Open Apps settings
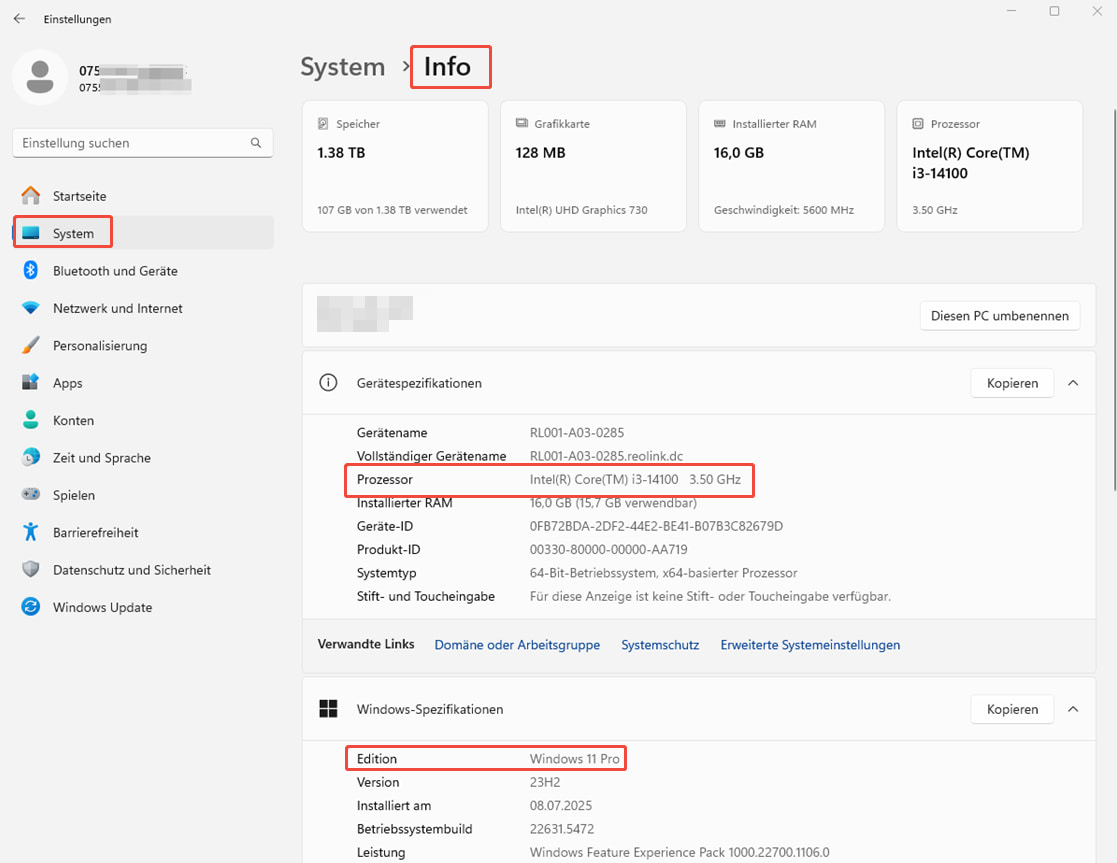 143,383
